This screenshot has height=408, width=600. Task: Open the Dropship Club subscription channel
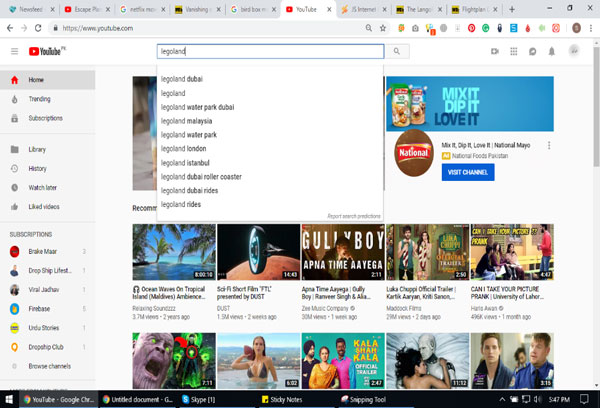click(47, 347)
